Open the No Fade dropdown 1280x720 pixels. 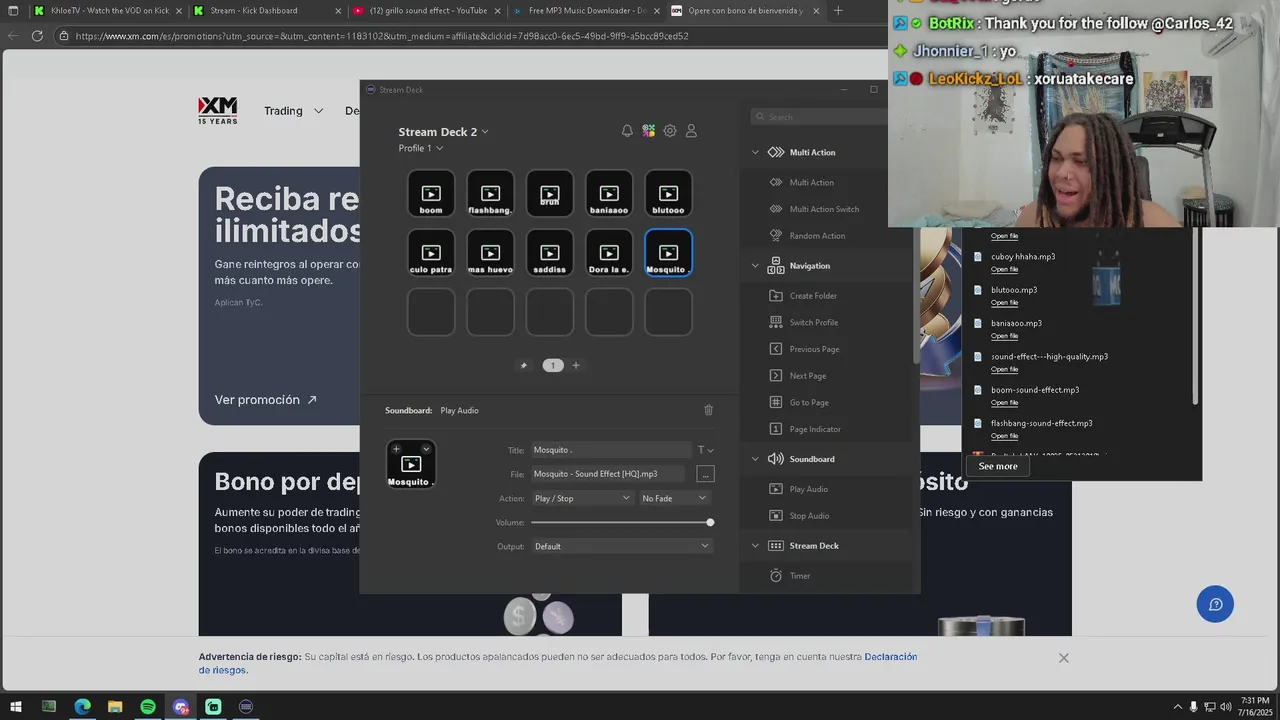tap(674, 498)
